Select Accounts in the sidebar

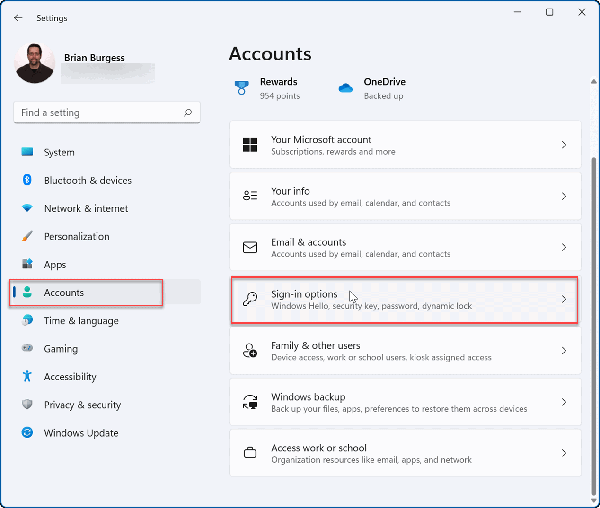107,292
